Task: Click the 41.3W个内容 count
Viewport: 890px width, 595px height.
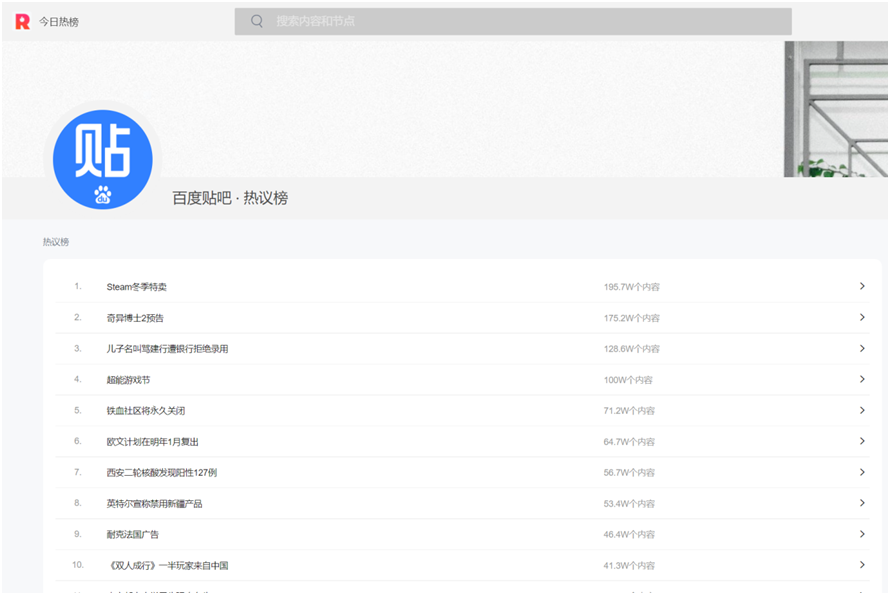Action: pyautogui.click(x=629, y=565)
